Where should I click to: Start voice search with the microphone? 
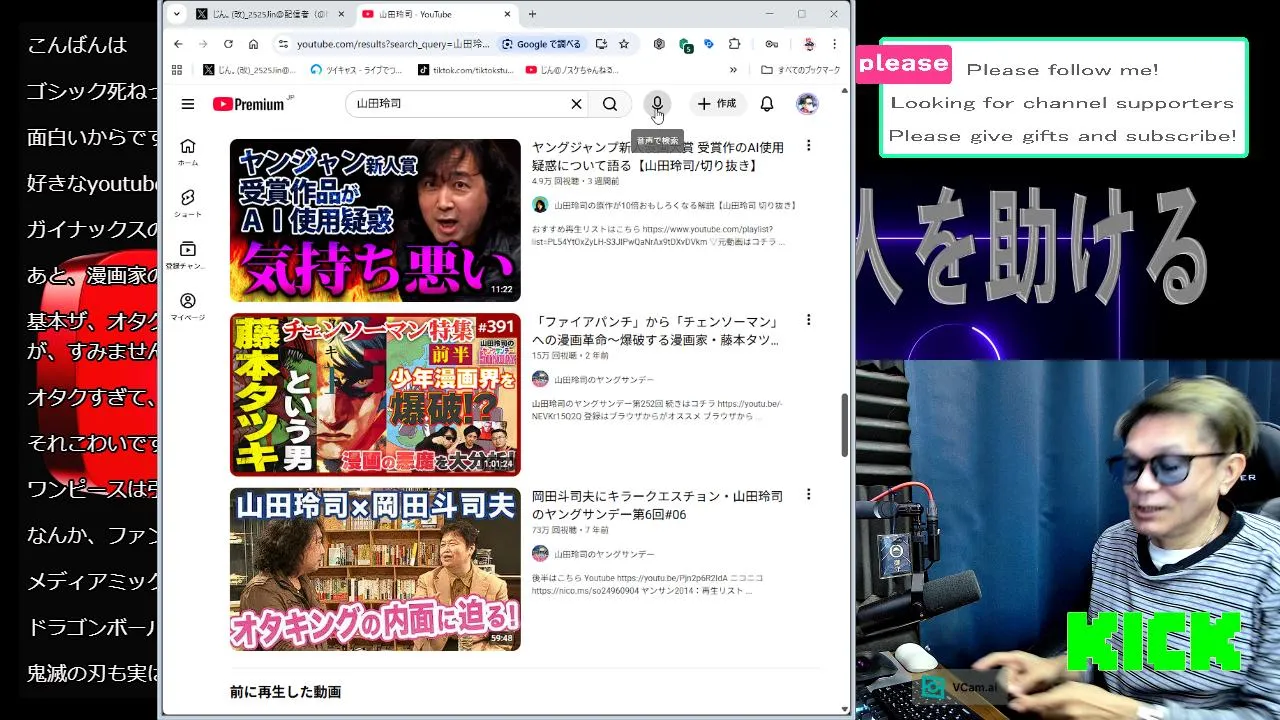click(x=657, y=104)
